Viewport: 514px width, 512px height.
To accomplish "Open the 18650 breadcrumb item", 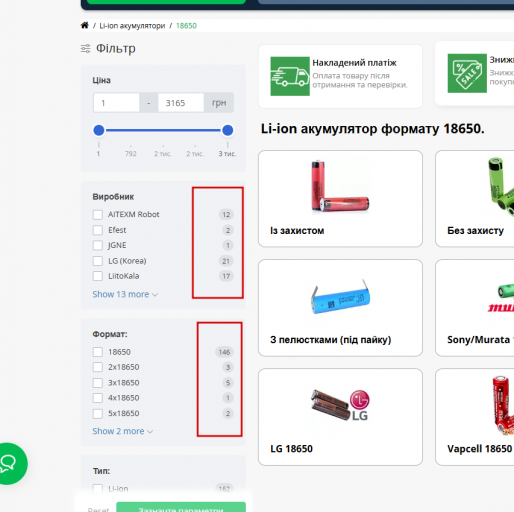I will click(186, 26).
